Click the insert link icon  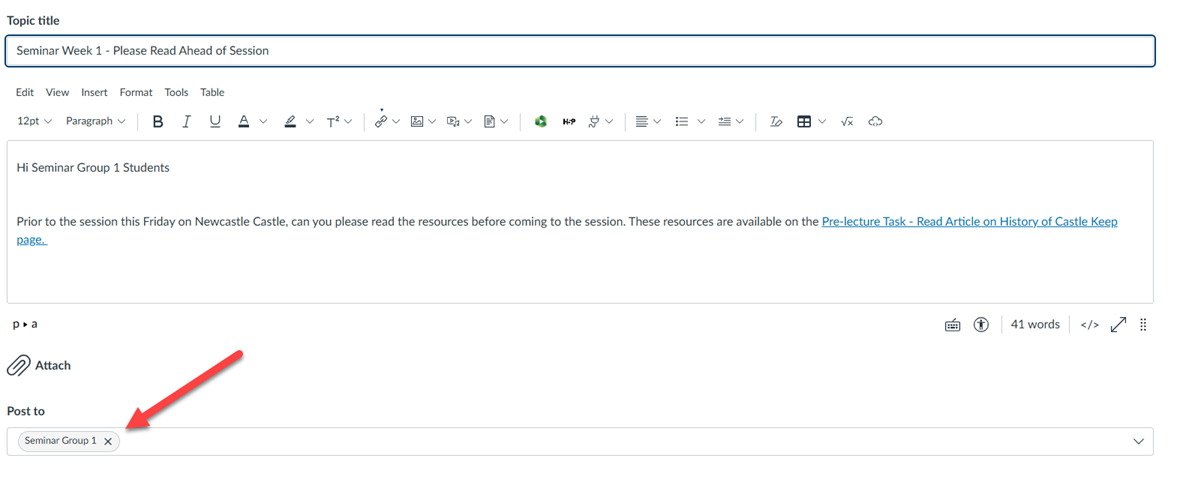point(380,121)
